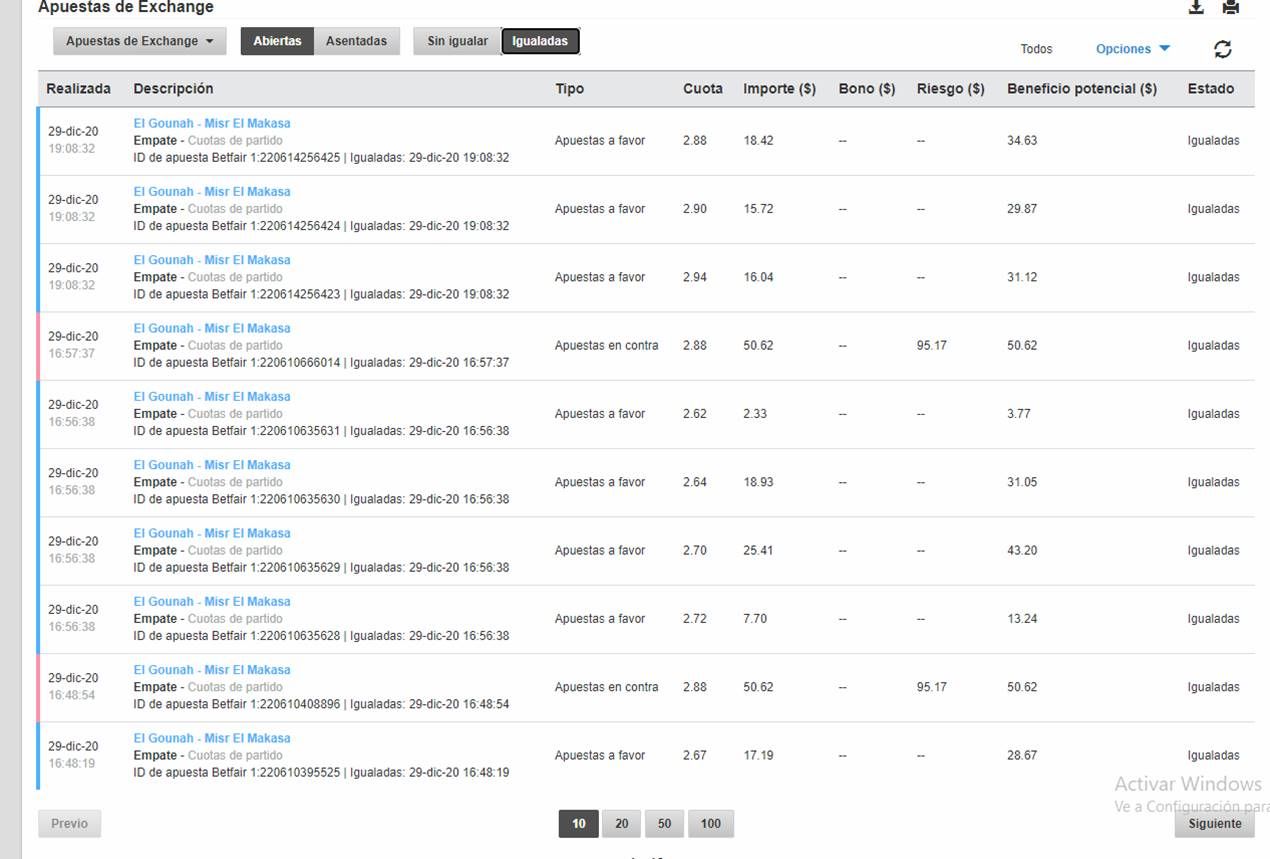Open the match link for bet ID 1:220614256424
Screen dimensions: 1270x859
click(x=212, y=192)
